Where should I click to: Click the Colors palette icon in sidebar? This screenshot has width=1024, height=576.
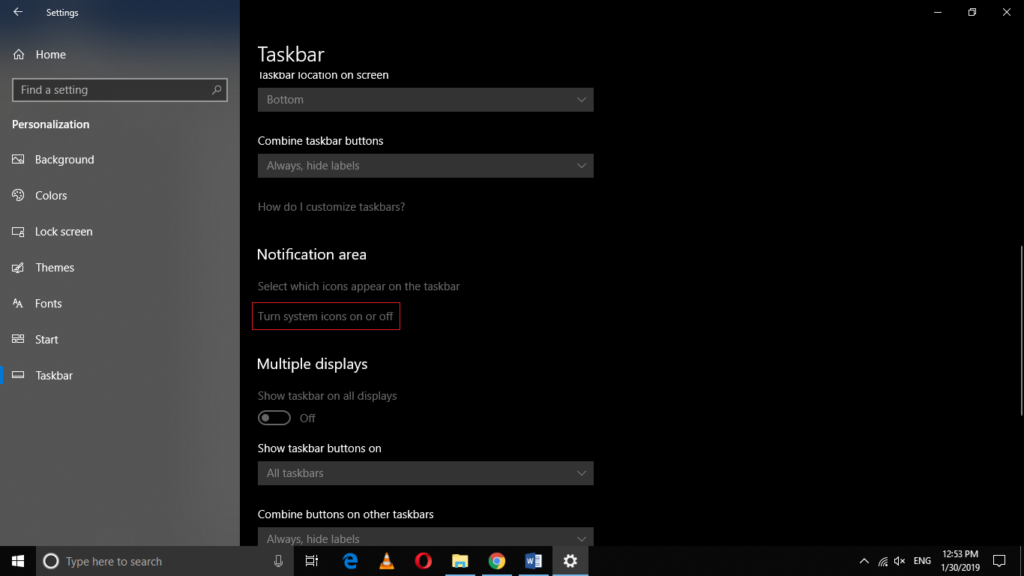(18, 195)
